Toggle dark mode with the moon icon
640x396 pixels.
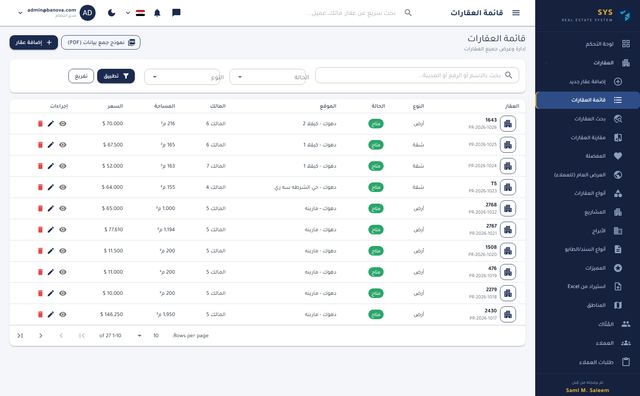coord(111,13)
